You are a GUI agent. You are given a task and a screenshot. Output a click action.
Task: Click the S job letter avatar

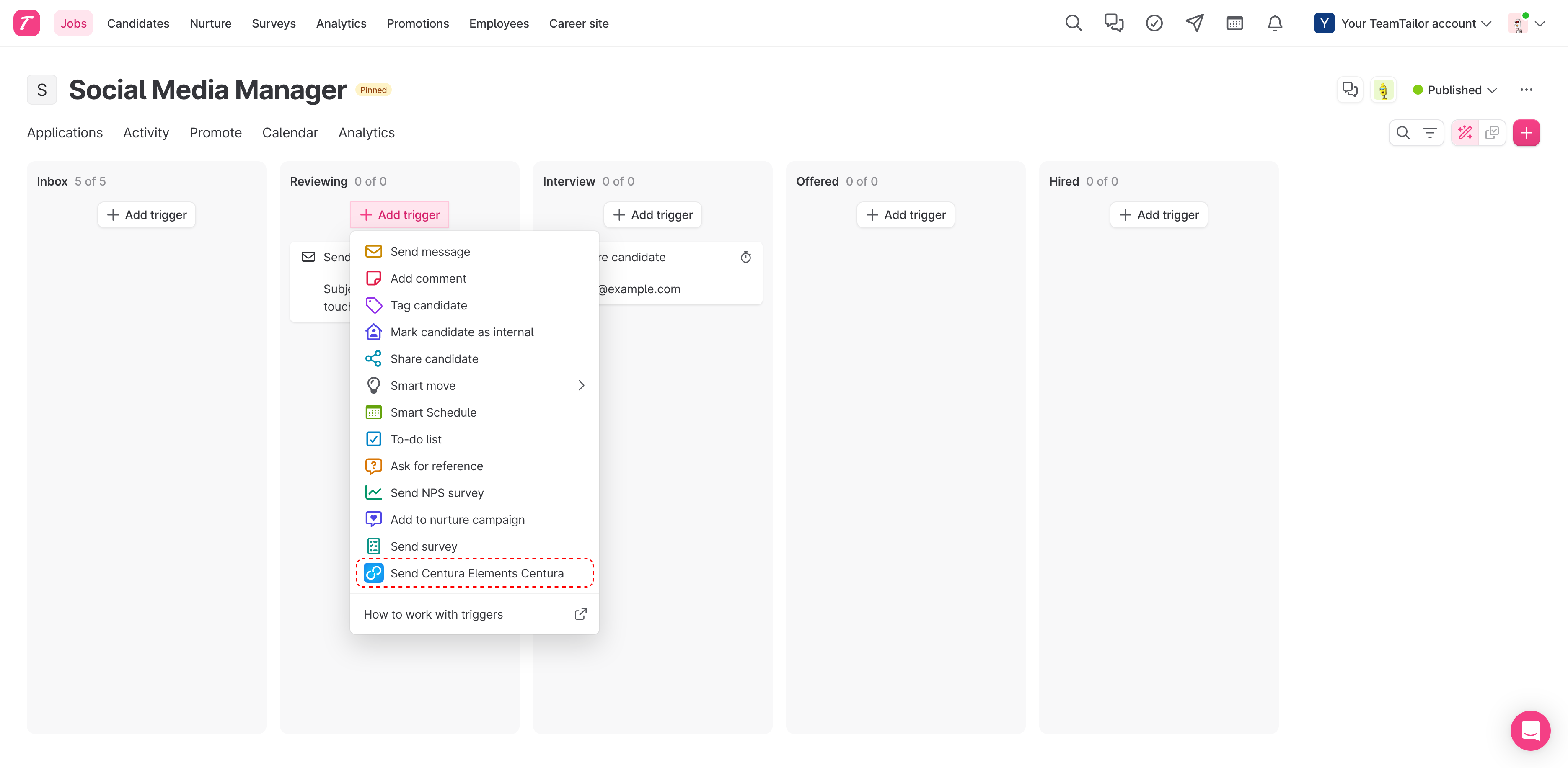pos(41,90)
